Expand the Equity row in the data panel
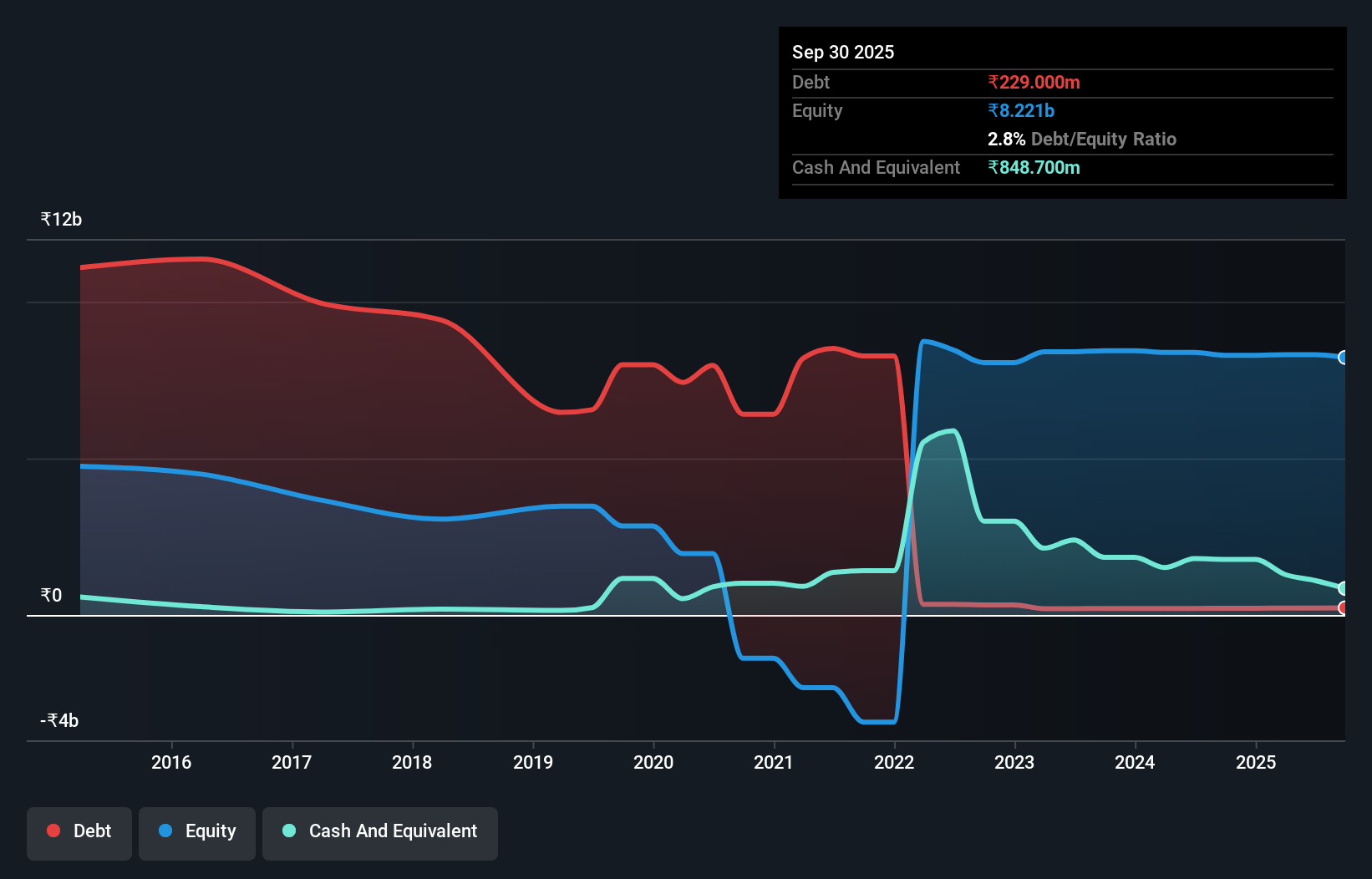 (x=816, y=110)
